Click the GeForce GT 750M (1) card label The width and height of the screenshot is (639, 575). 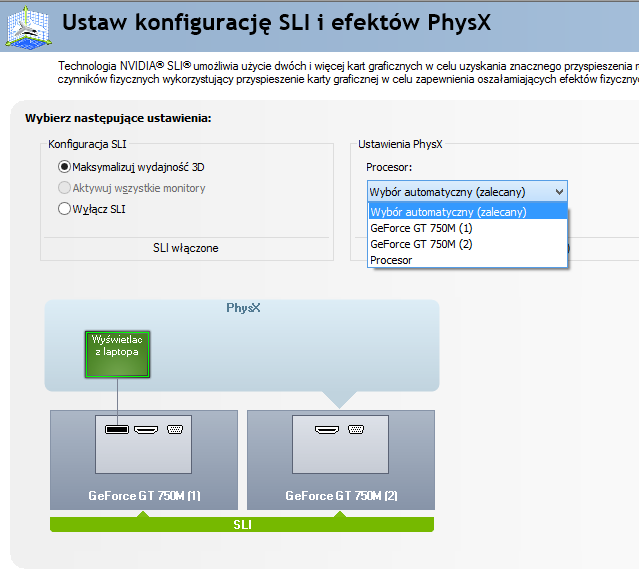tap(144, 496)
